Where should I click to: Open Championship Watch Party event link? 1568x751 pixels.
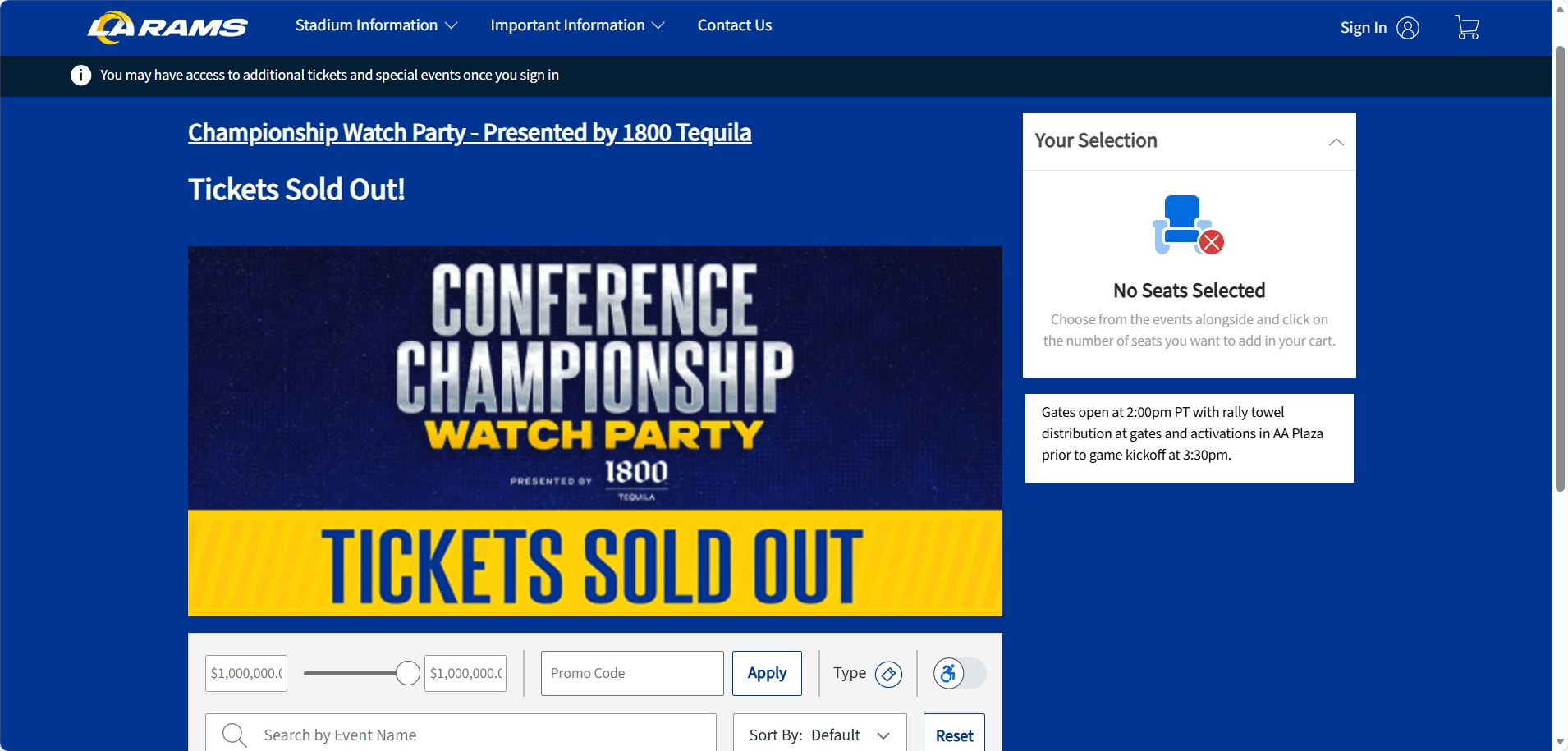tap(469, 132)
